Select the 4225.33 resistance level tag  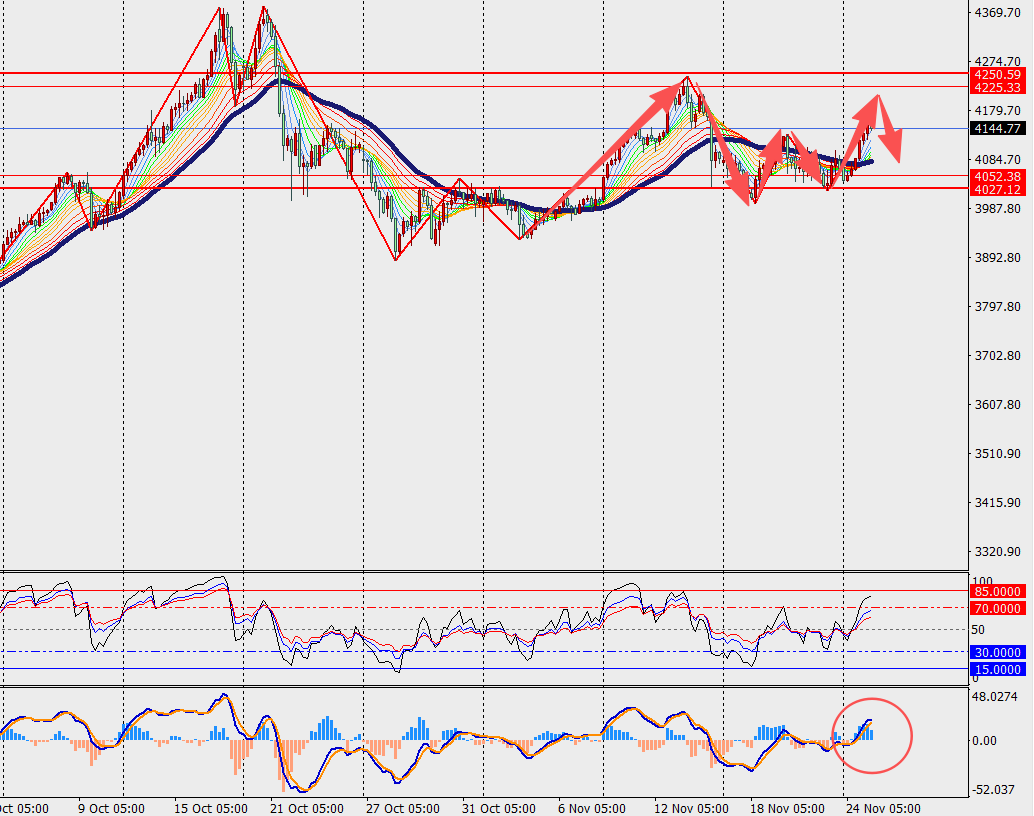[x=997, y=87]
